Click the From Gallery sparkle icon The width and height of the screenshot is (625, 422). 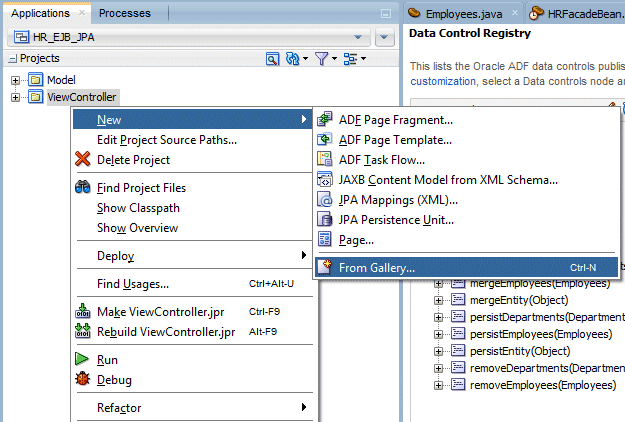(x=325, y=267)
